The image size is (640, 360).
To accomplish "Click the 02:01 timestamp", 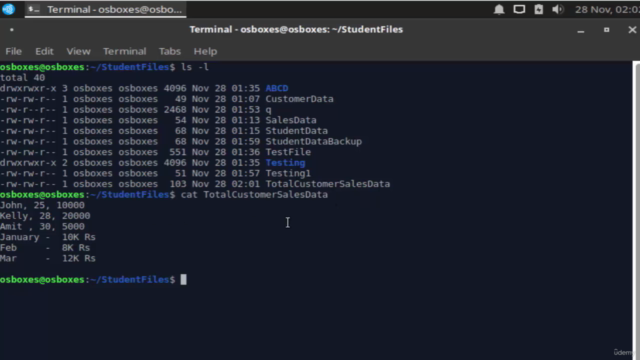I will pos(246,184).
